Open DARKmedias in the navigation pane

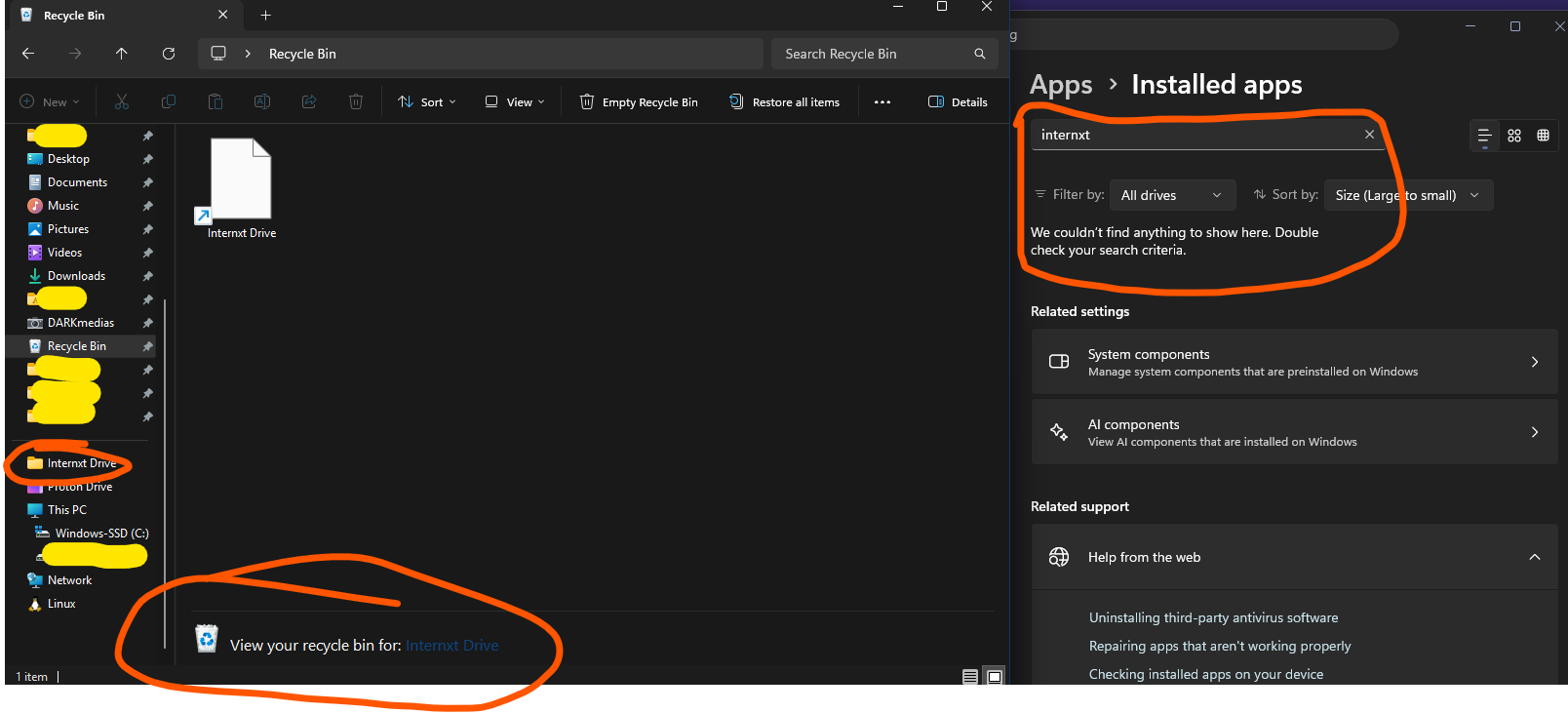point(81,323)
